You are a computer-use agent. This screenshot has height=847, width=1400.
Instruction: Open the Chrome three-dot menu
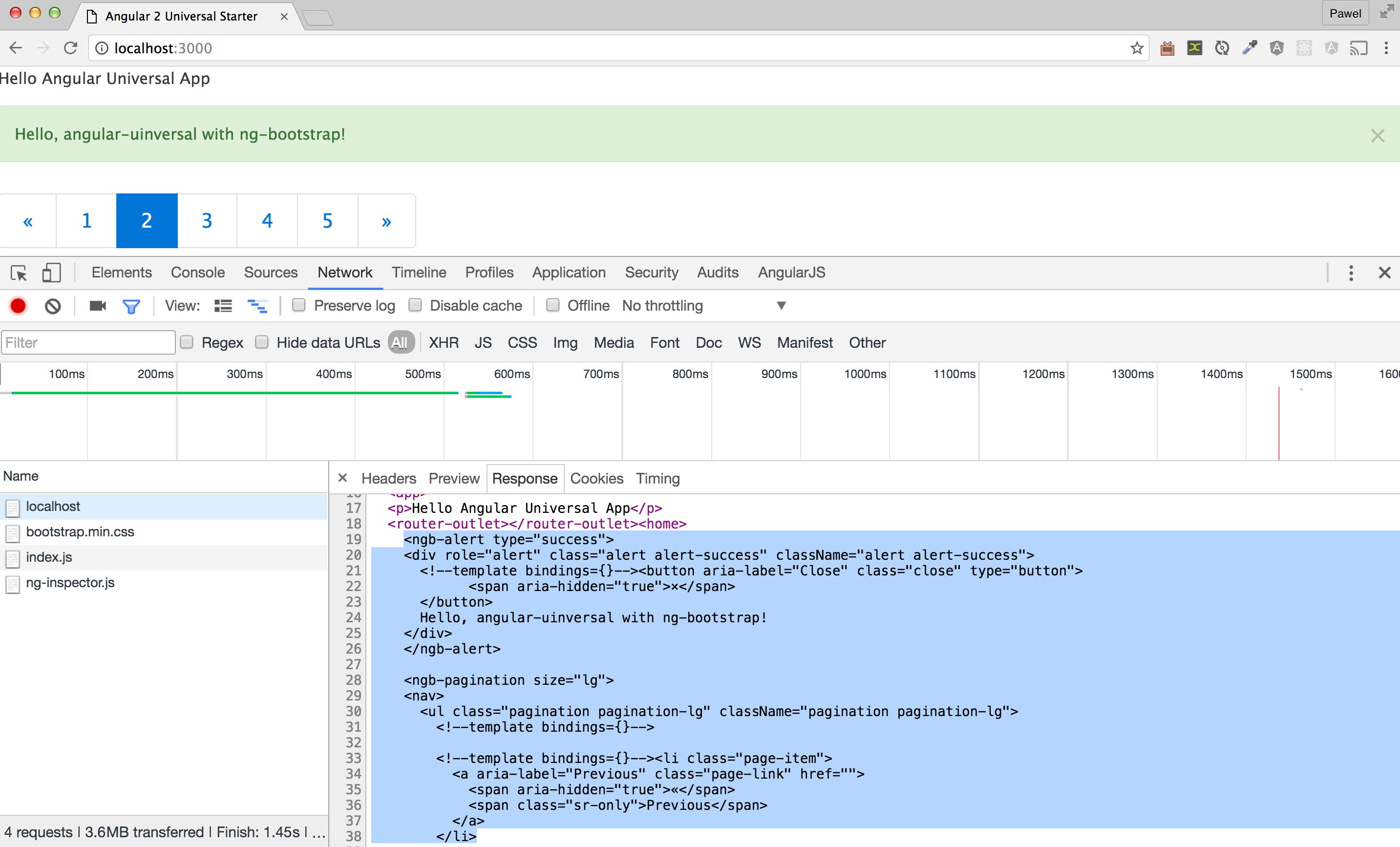click(1386, 48)
